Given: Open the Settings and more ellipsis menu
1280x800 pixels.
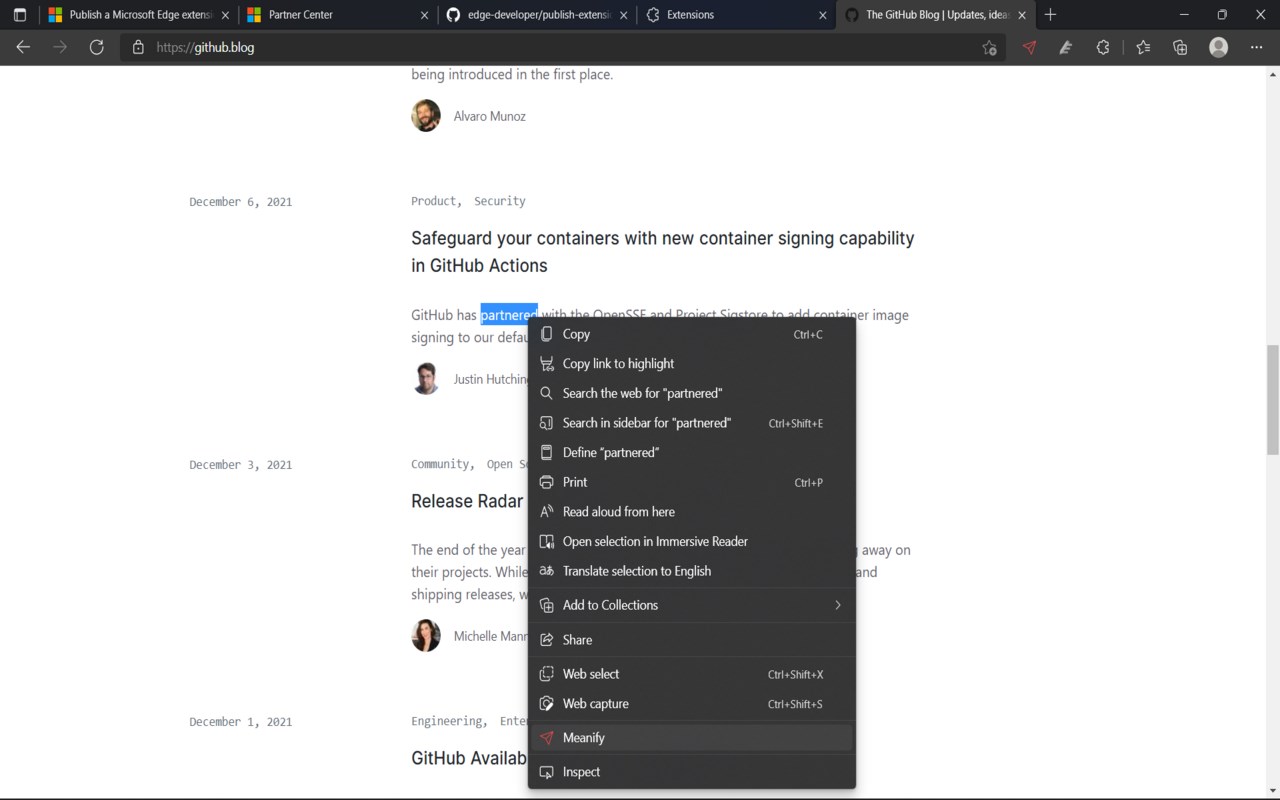Looking at the screenshot, I should pos(1256,47).
